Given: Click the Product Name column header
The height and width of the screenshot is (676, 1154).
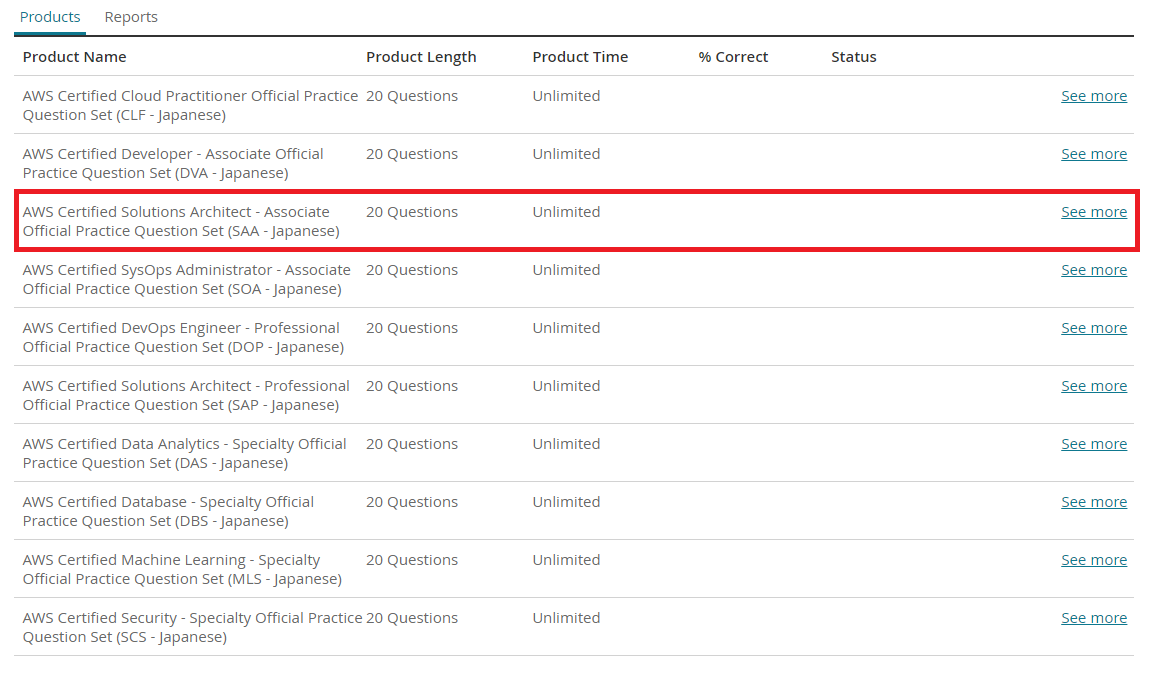Looking at the screenshot, I should click(x=75, y=57).
